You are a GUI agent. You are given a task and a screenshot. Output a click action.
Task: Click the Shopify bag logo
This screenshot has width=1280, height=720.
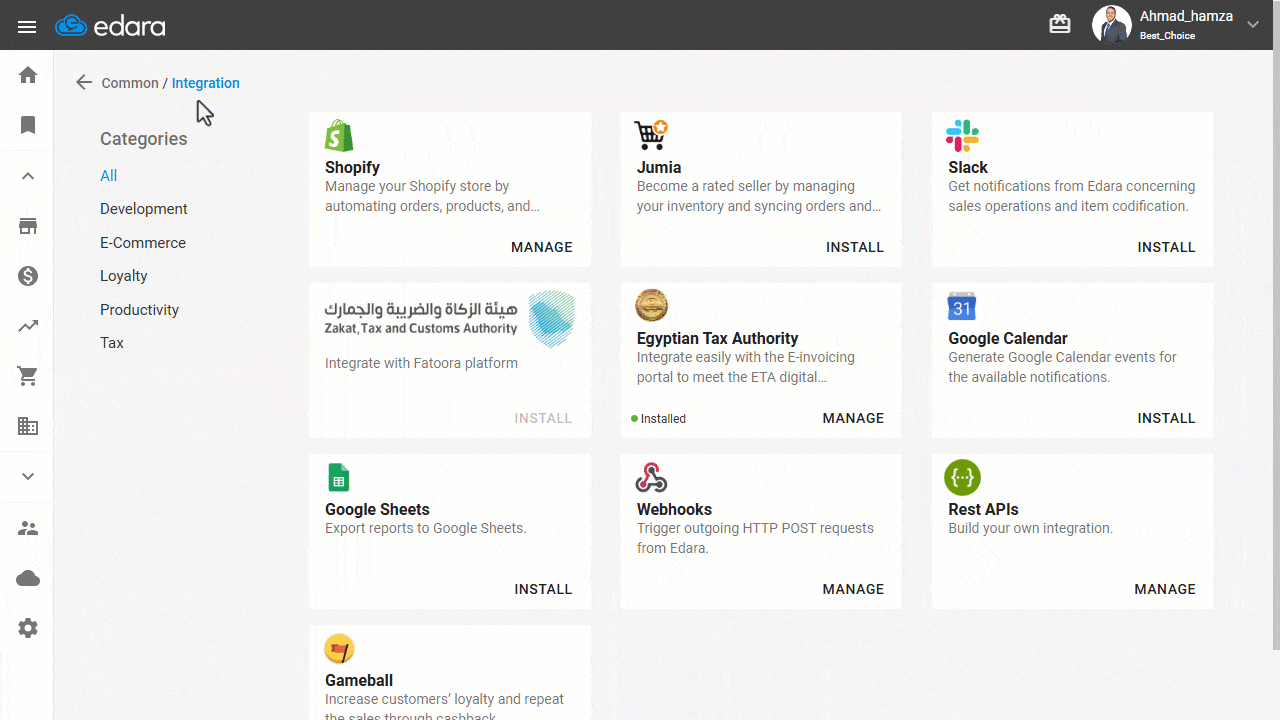pyautogui.click(x=339, y=135)
